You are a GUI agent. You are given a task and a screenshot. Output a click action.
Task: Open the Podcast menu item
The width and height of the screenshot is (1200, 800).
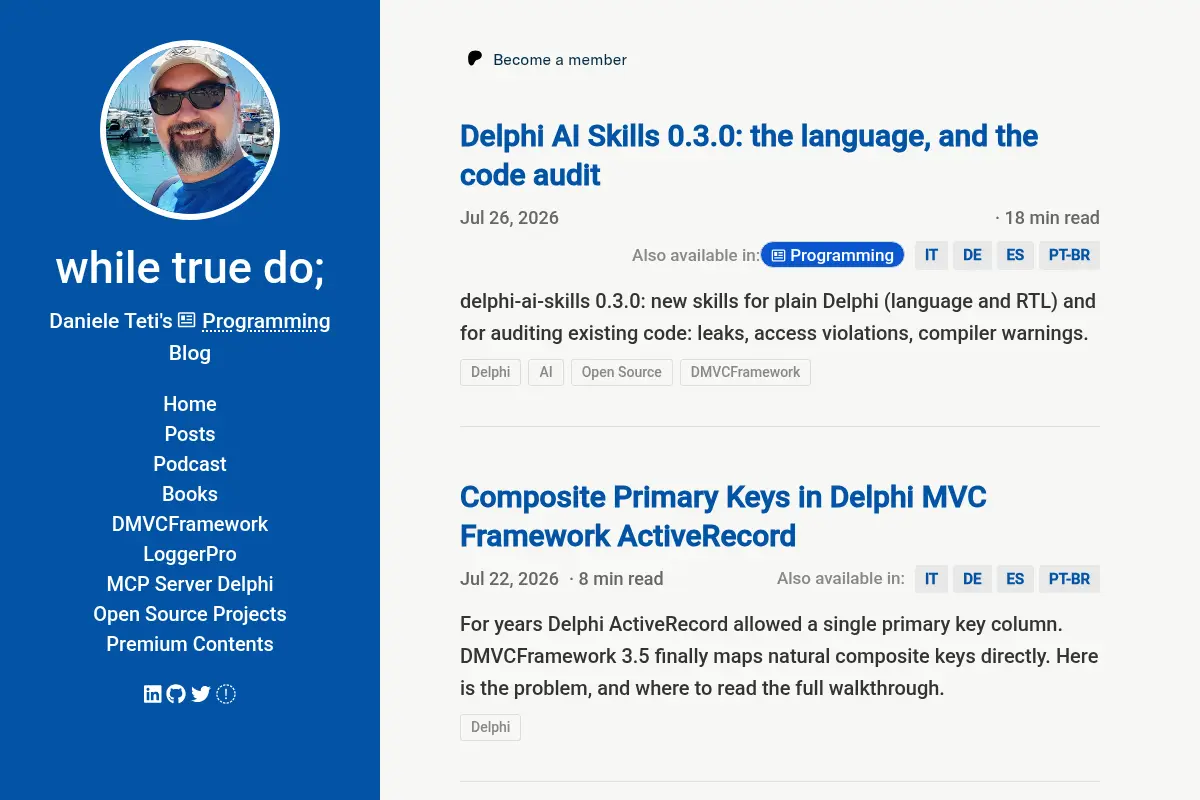(190, 464)
